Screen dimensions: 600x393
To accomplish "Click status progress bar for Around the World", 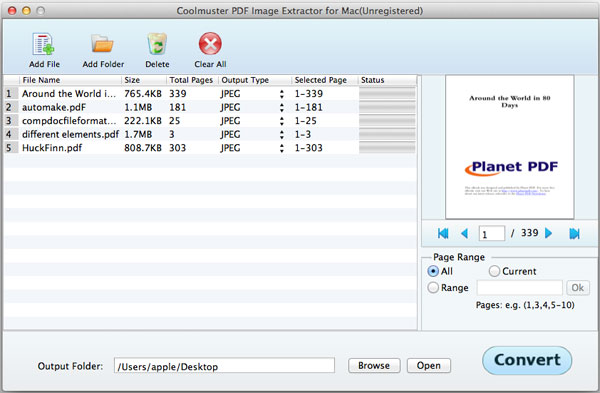I will 387,93.
